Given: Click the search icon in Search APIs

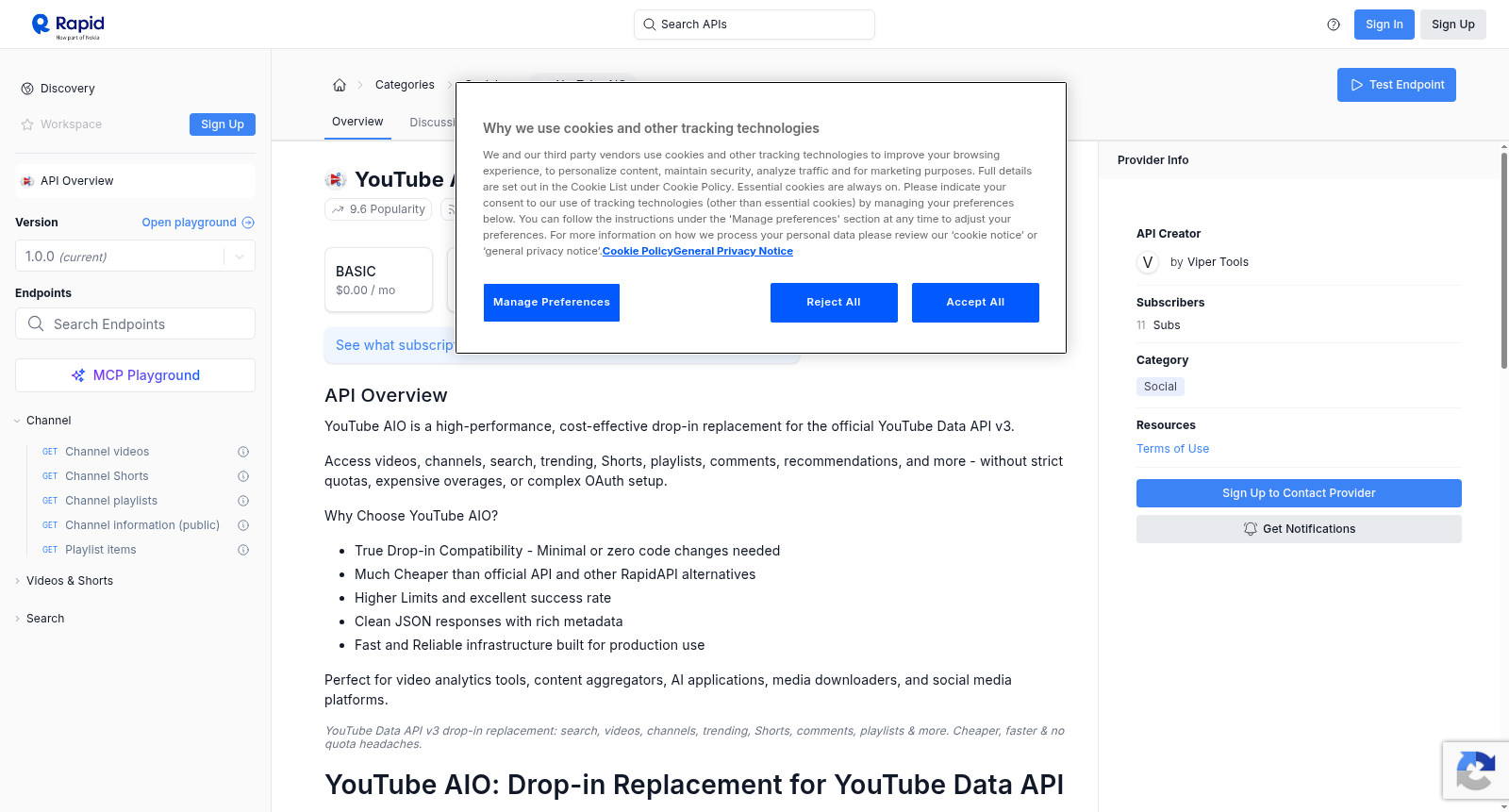Looking at the screenshot, I should click(650, 25).
